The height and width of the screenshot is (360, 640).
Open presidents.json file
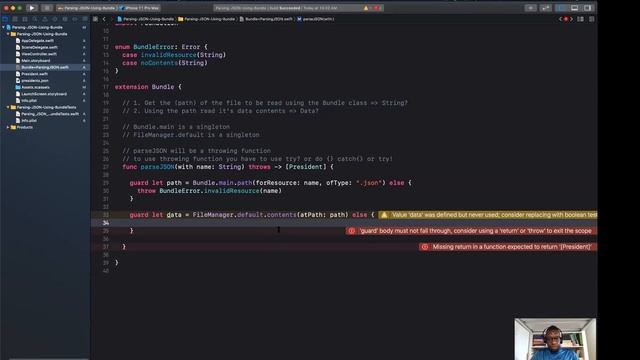coord(35,80)
